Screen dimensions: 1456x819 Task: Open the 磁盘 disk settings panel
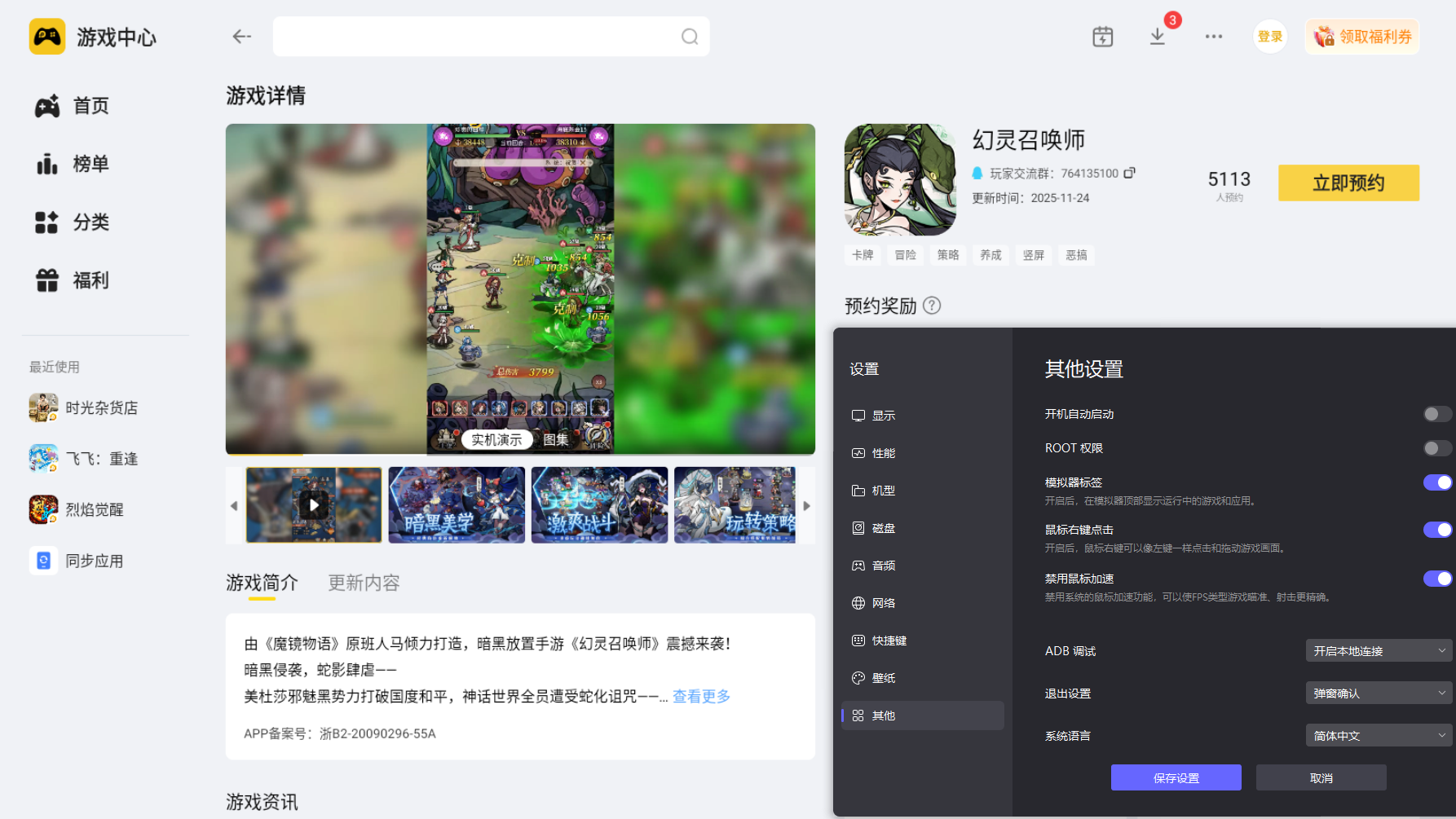pyautogui.click(x=884, y=527)
